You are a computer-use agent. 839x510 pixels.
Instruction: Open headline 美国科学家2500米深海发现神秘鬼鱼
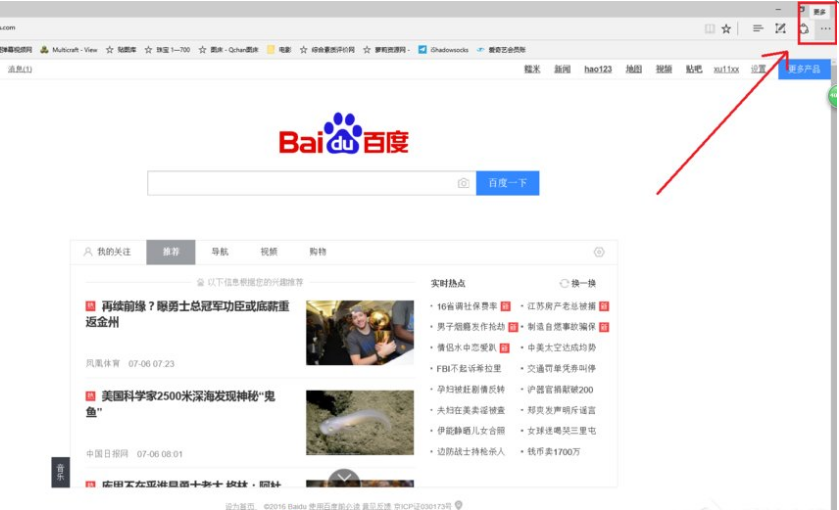(x=180, y=404)
